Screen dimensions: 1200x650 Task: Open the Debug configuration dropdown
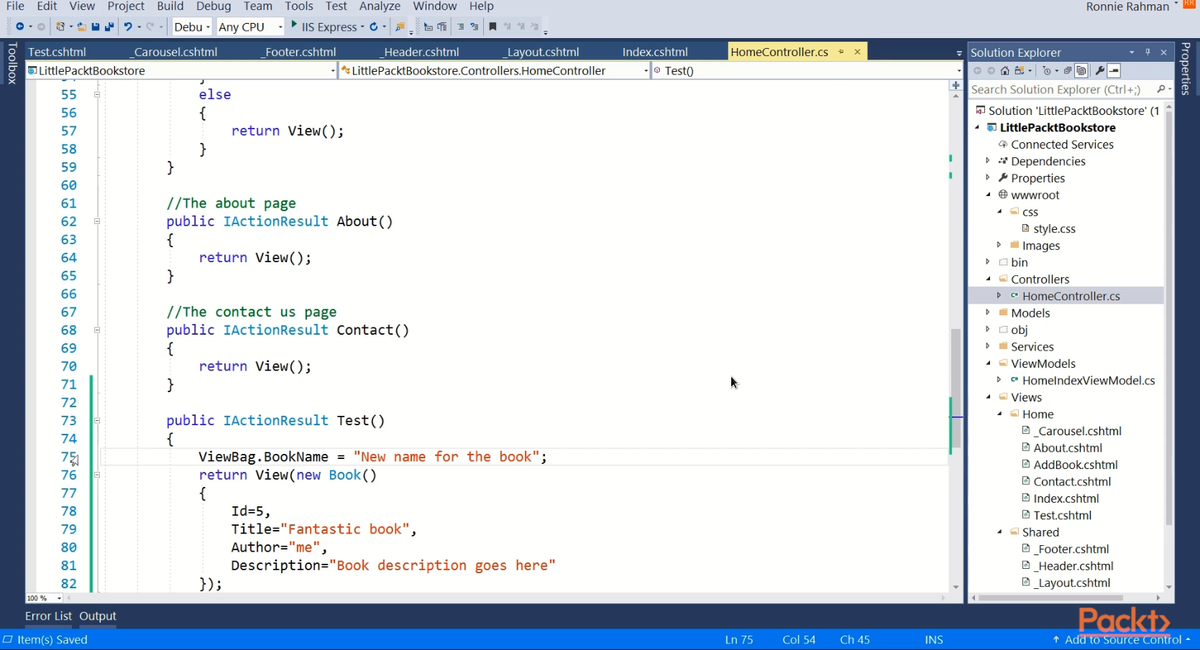click(192, 26)
